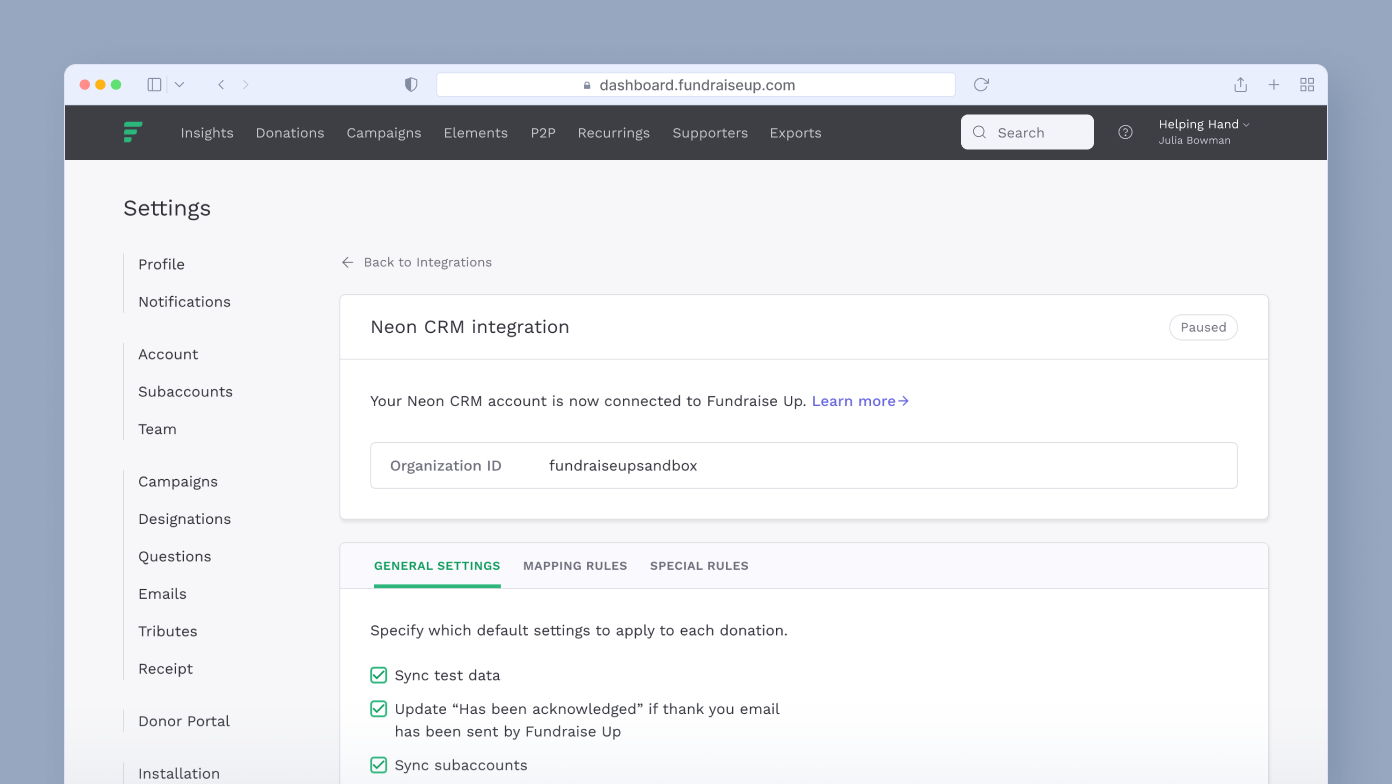Screen dimensions: 1392x784
Task: Switch to the General Settings tab
Action: (x=437, y=566)
